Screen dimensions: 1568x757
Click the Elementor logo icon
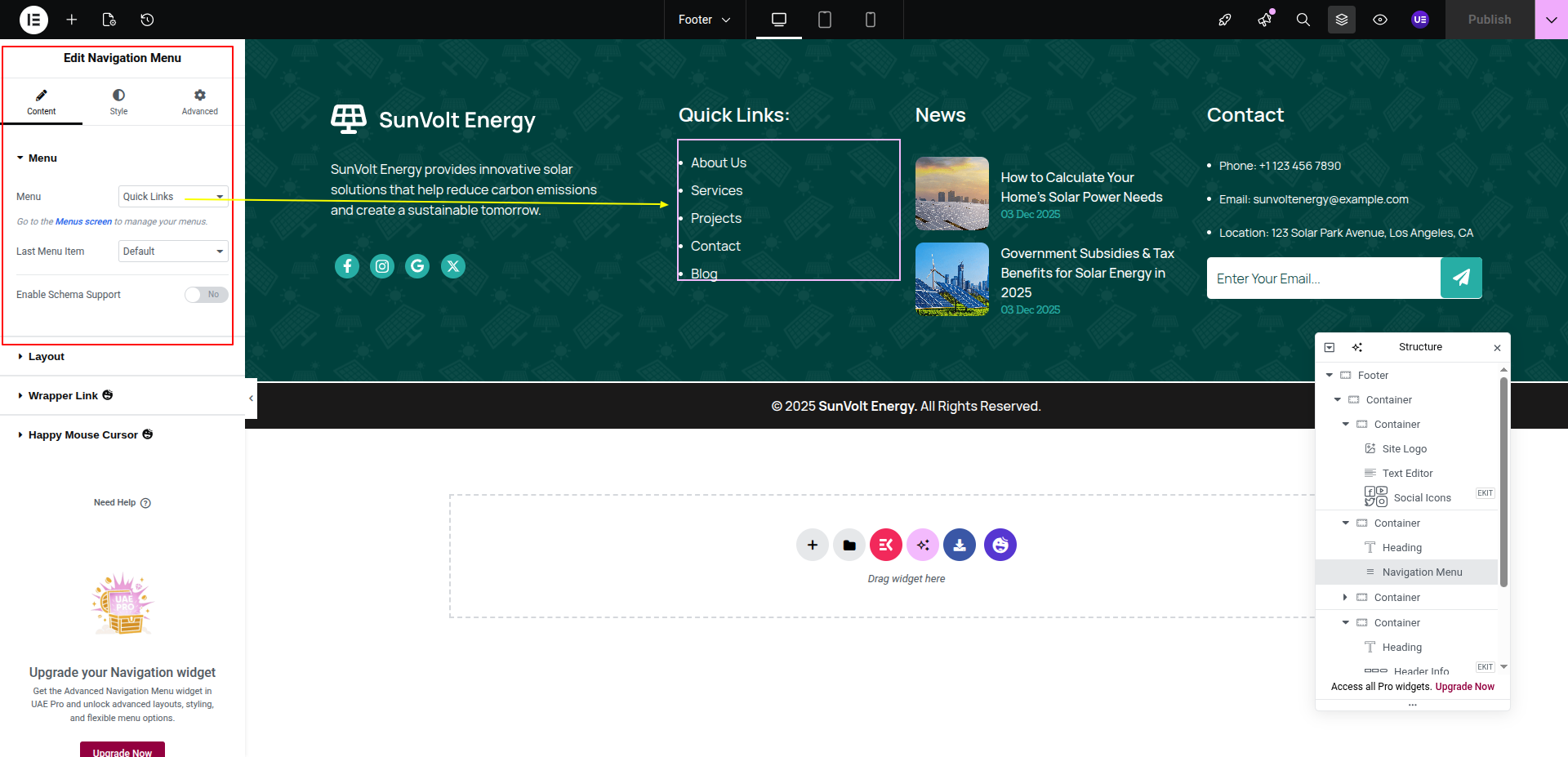click(x=33, y=20)
